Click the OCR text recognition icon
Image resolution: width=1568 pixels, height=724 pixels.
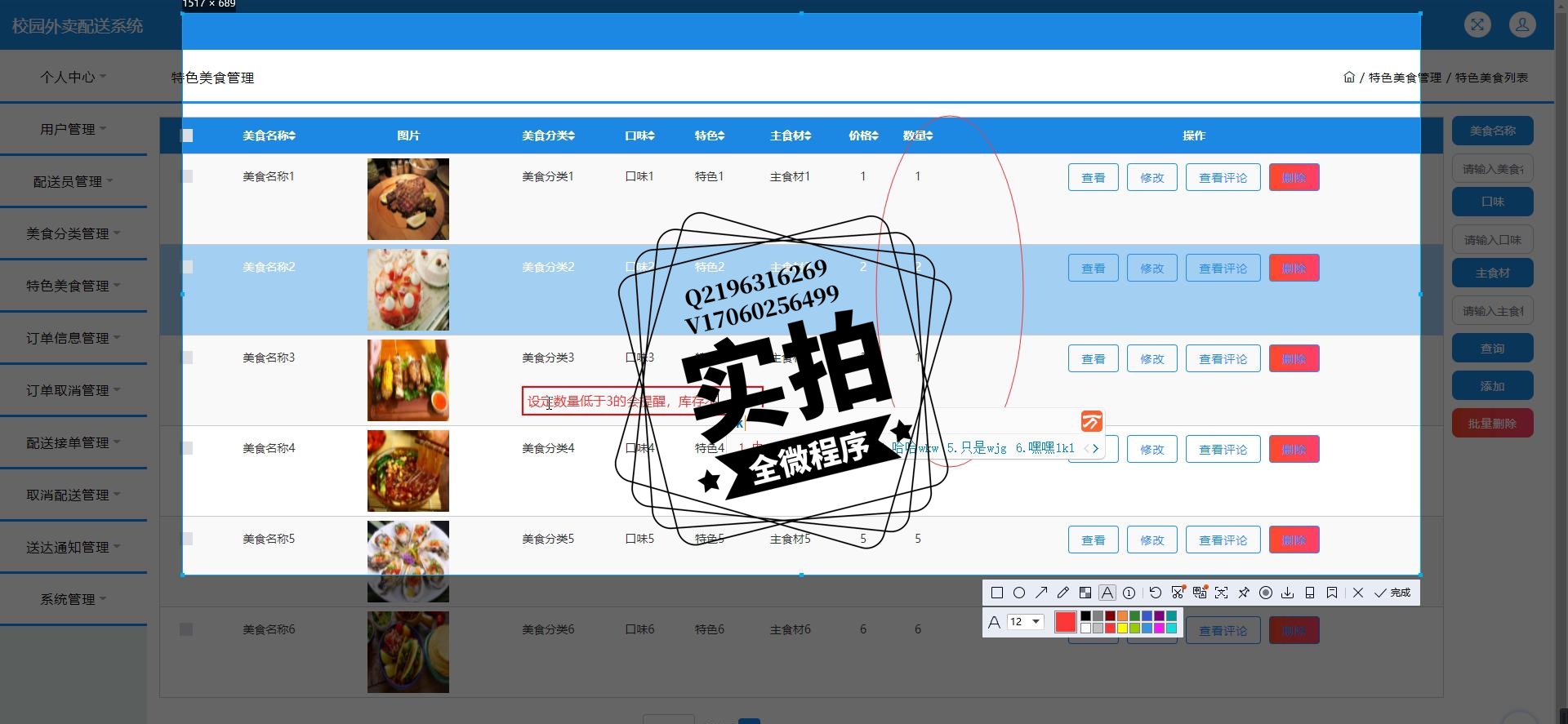pyautogui.click(x=1222, y=593)
